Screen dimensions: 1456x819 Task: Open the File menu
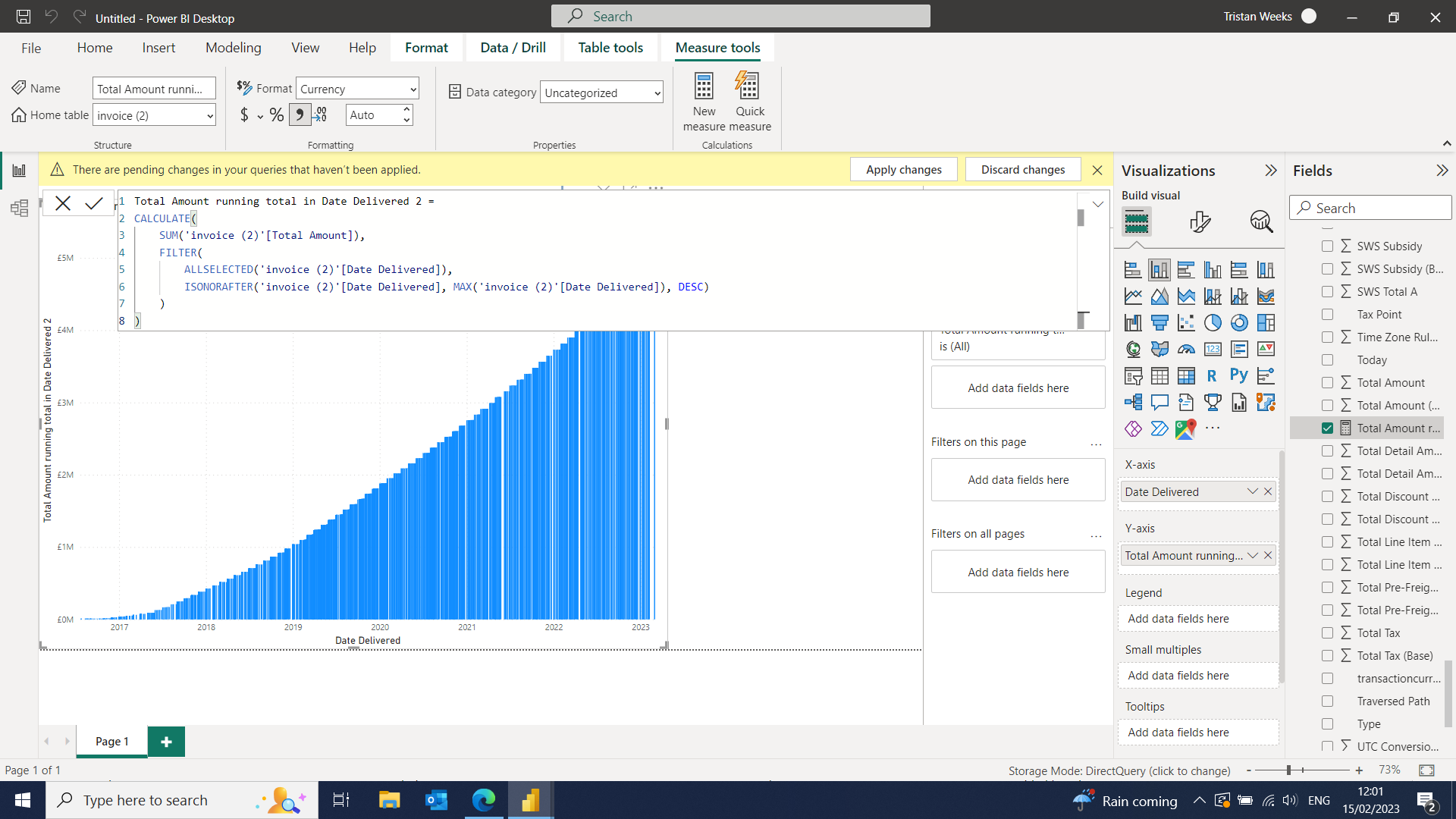pos(31,48)
